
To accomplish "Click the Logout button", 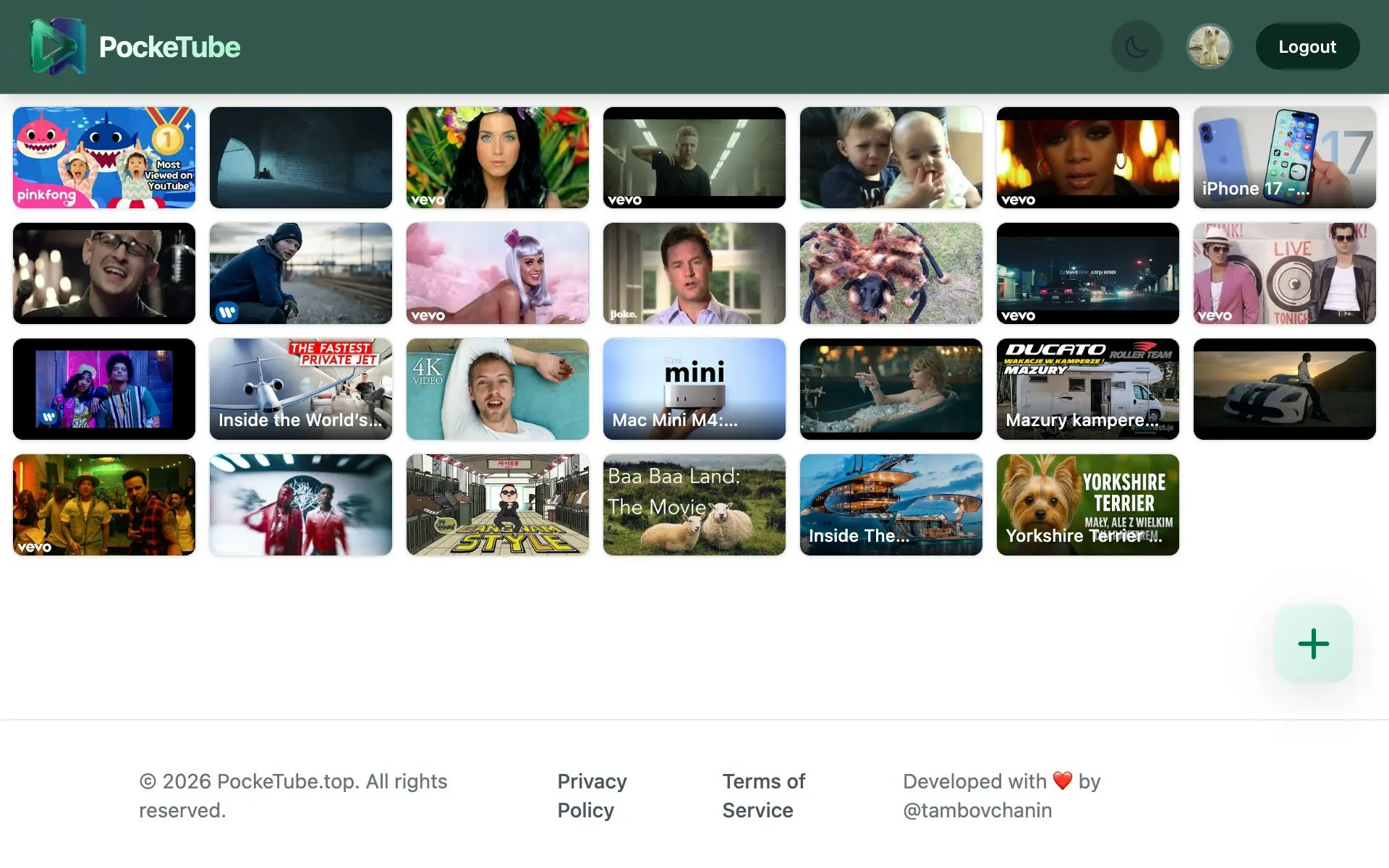I will tap(1307, 46).
